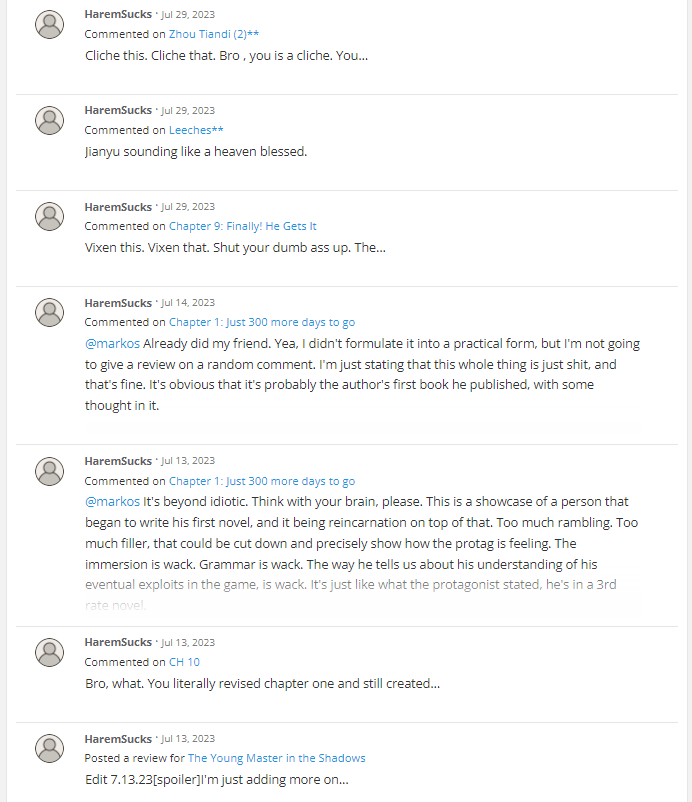Click the @markos mention before "Already did my friend"
This screenshot has width=692, height=802.
[x=112, y=343]
